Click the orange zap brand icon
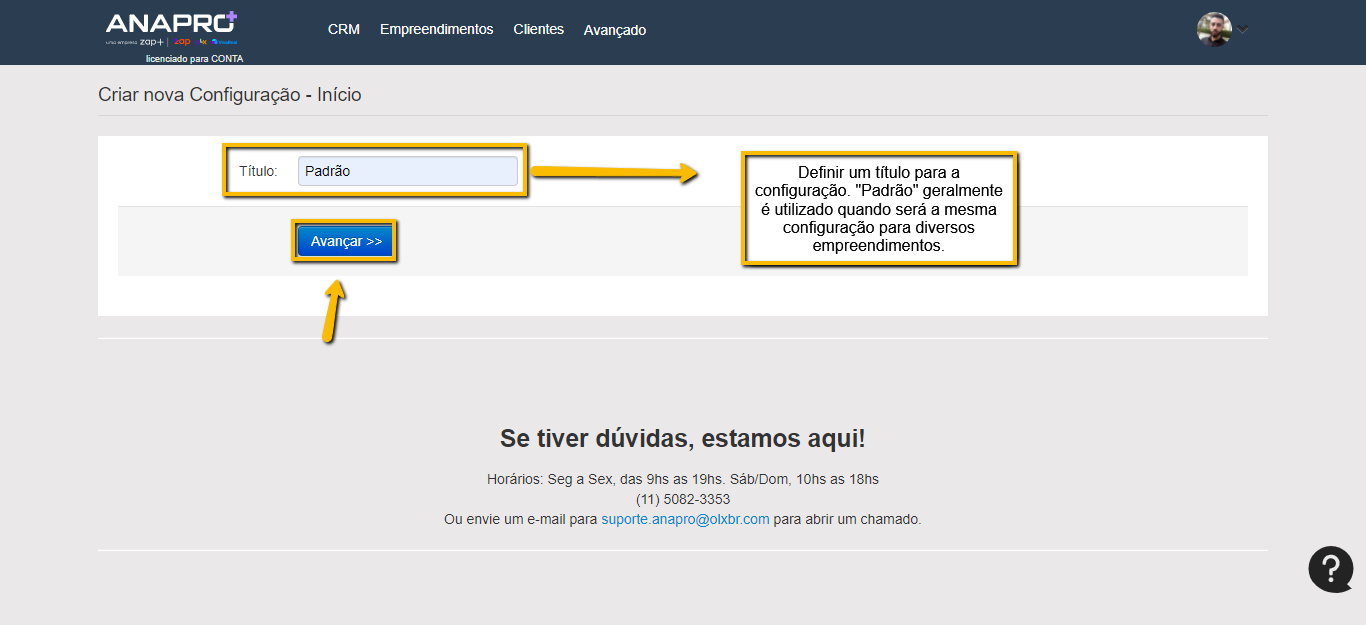 pos(182,42)
